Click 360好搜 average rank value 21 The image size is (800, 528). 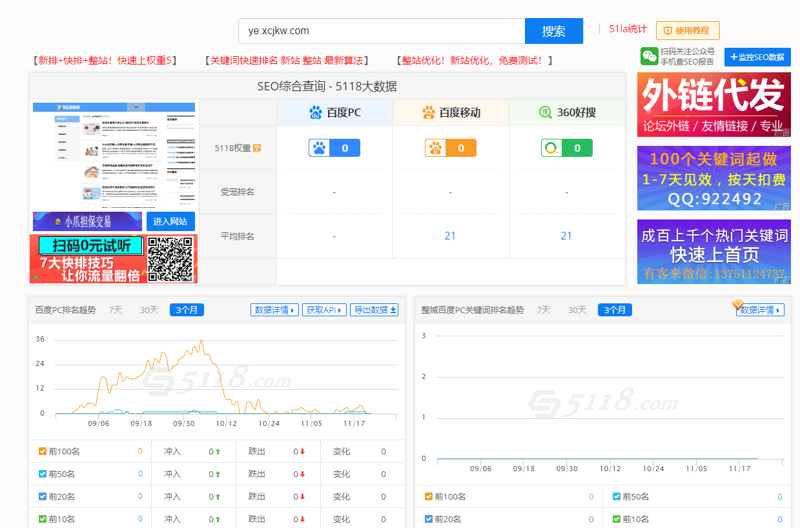[x=566, y=236]
